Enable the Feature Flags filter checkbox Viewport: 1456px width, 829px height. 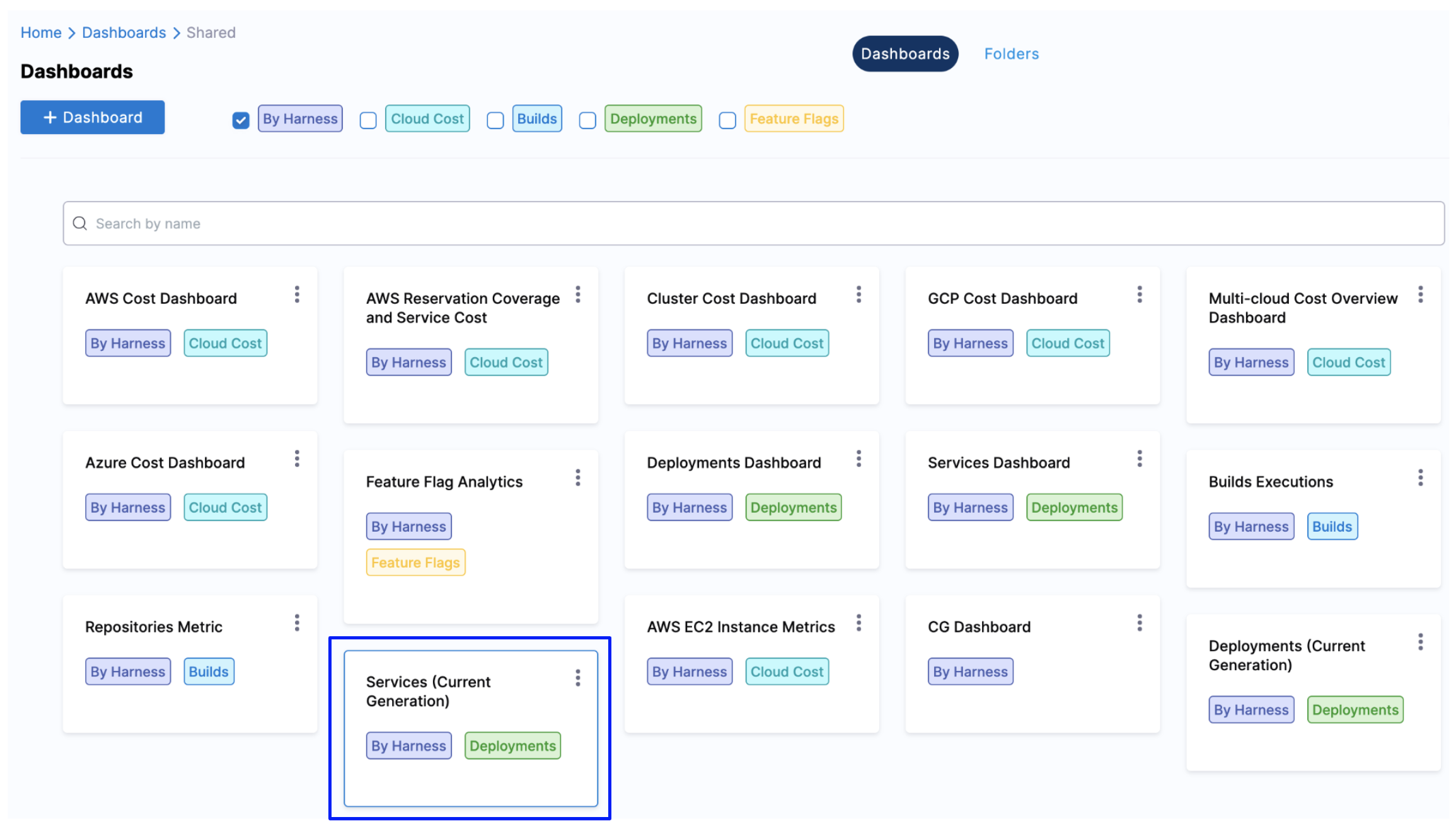click(x=727, y=120)
